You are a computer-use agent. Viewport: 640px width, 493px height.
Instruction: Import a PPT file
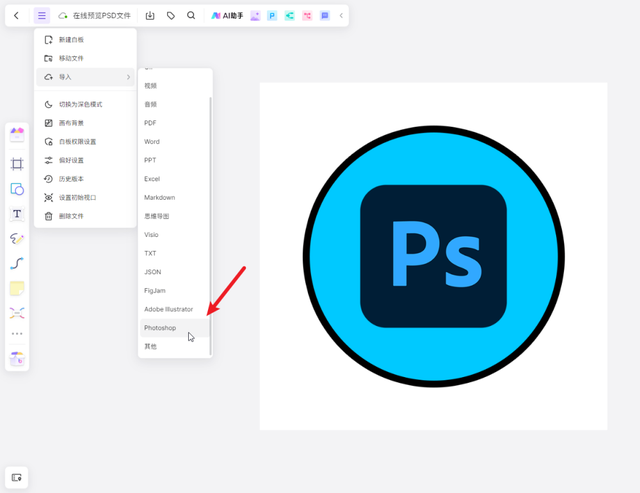(174, 160)
